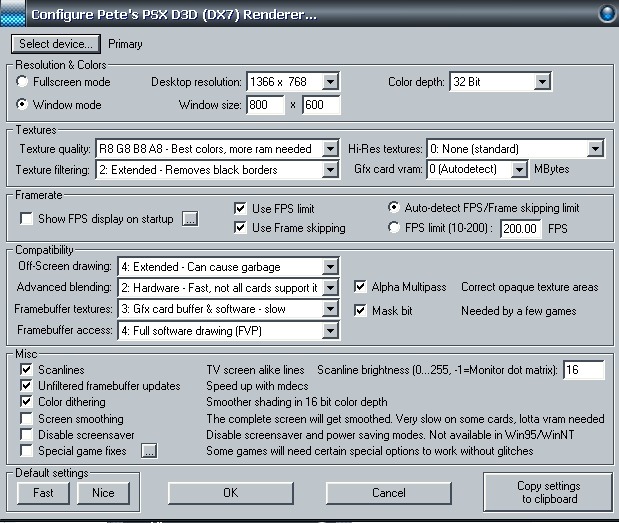Toggle Use Frame skipping checkbox
The width and height of the screenshot is (619, 523).
(240, 228)
